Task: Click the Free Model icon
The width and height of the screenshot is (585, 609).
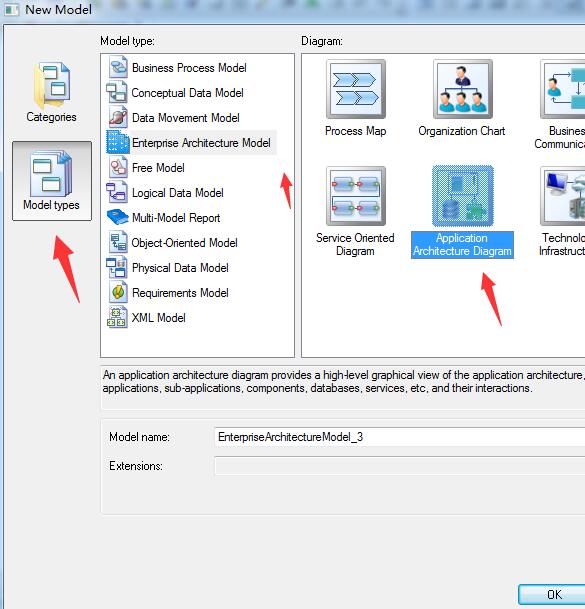Action: pos(118,167)
